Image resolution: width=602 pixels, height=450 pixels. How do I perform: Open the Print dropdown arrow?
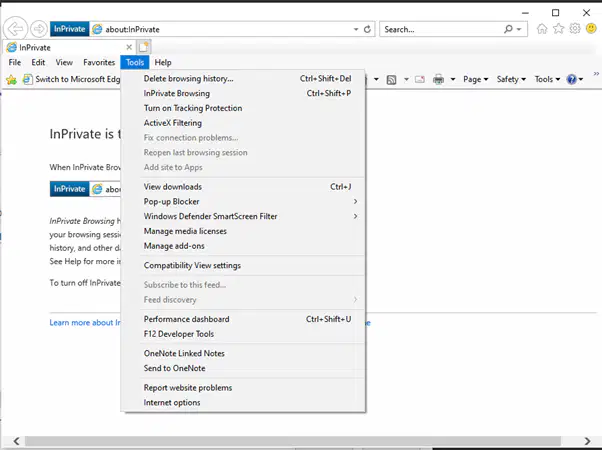(x=453, y=79)
